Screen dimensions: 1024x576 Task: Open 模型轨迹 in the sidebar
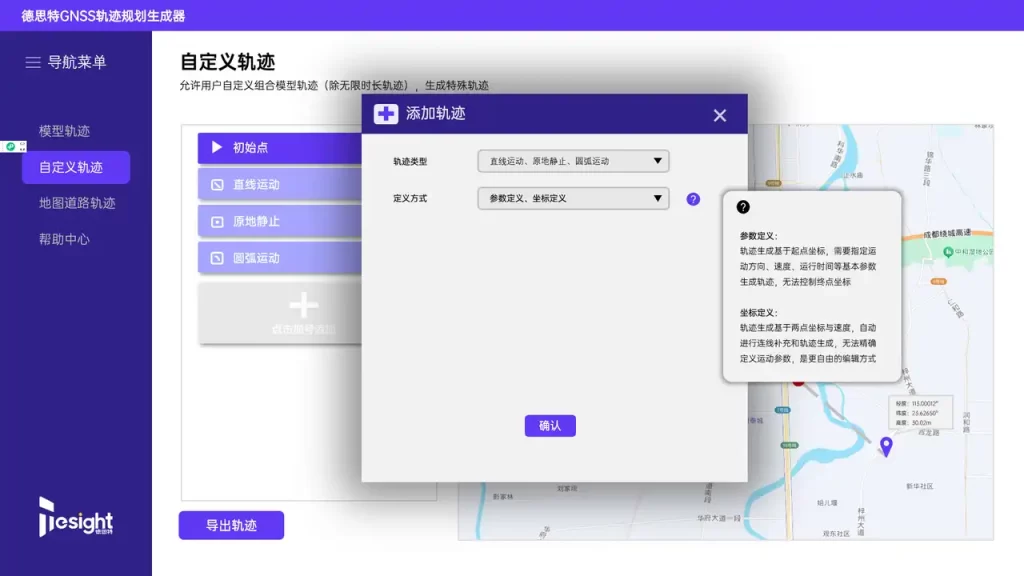(65, 131)
